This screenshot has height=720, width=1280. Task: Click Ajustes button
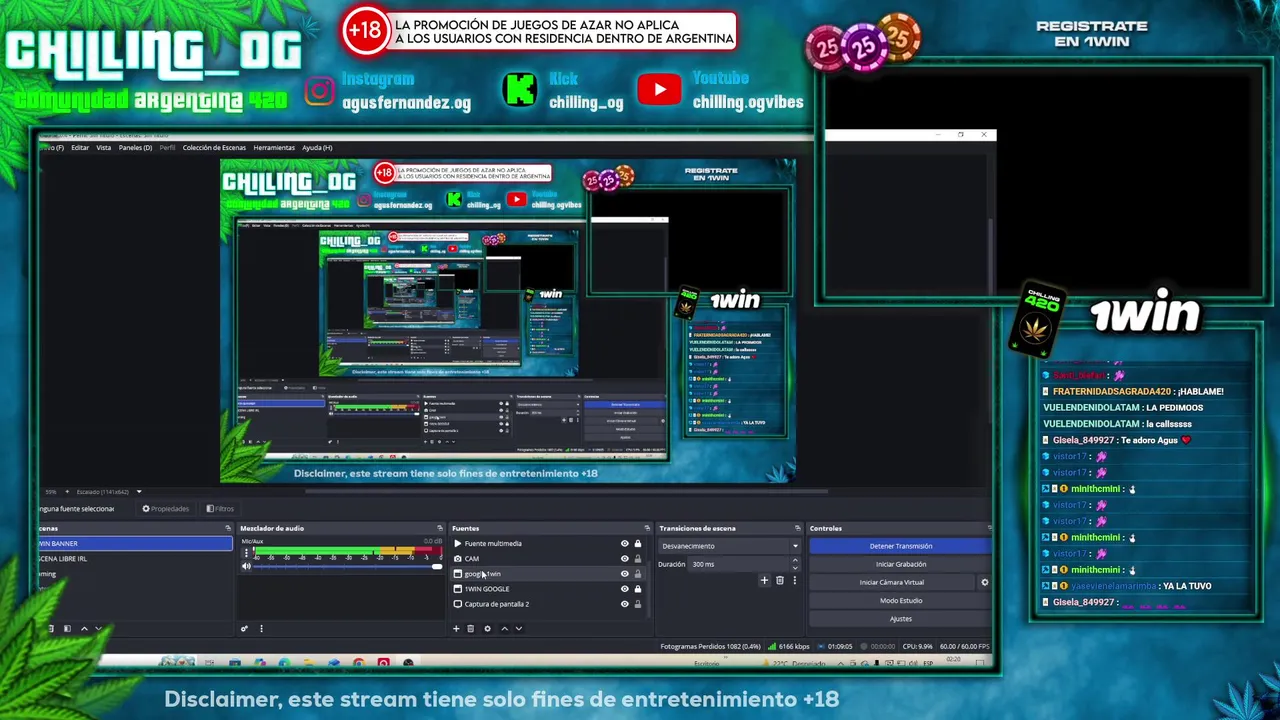click(900, 618)
